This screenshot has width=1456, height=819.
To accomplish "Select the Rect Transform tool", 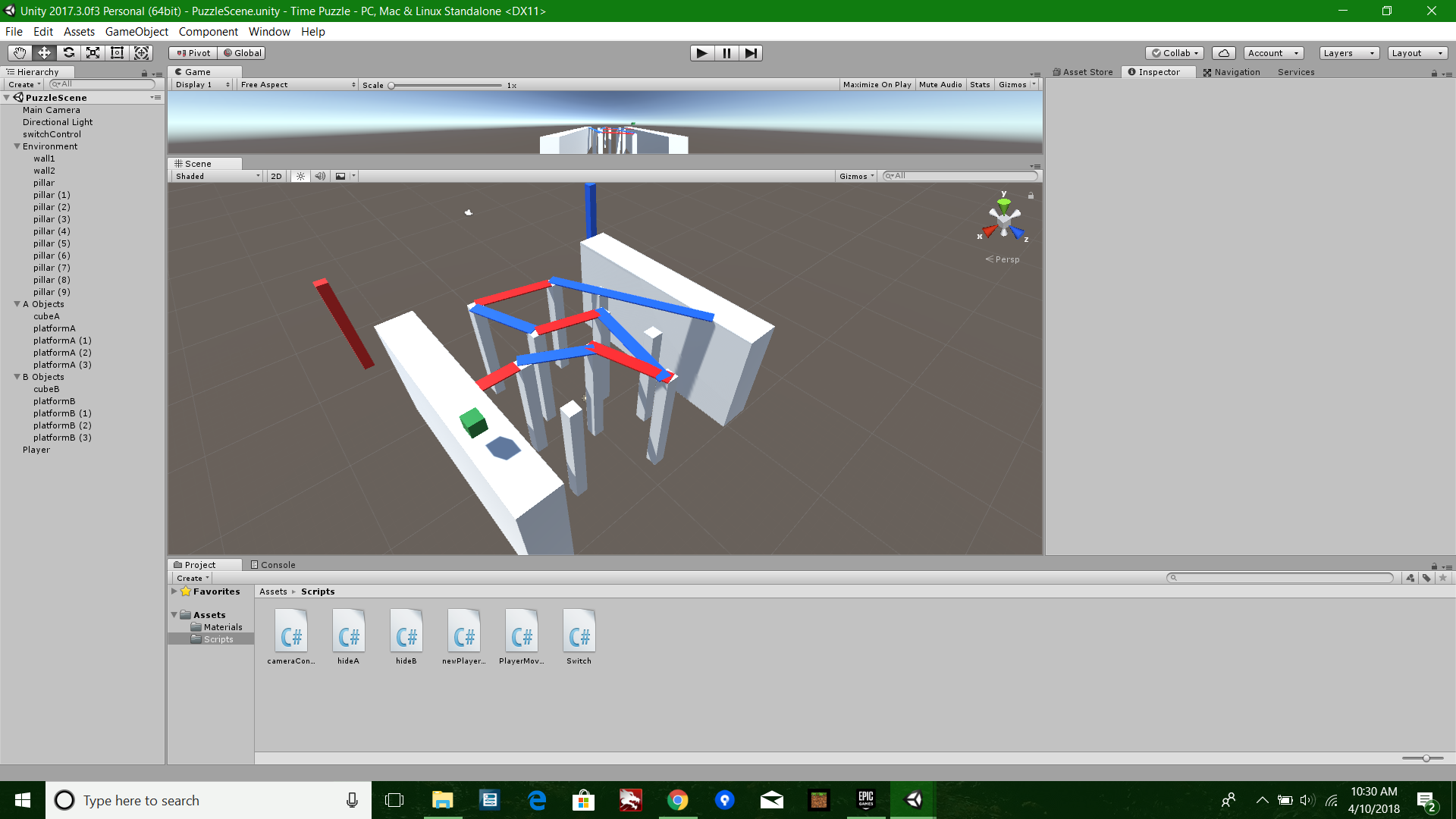I will click(117, 52).
